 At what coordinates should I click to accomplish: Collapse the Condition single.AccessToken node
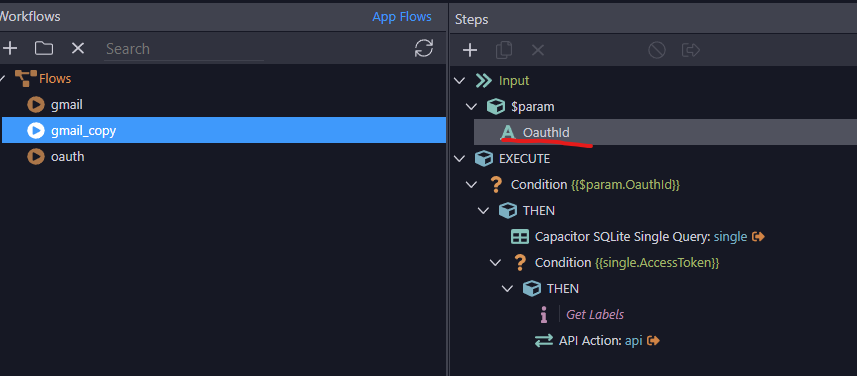coord(495,263)
